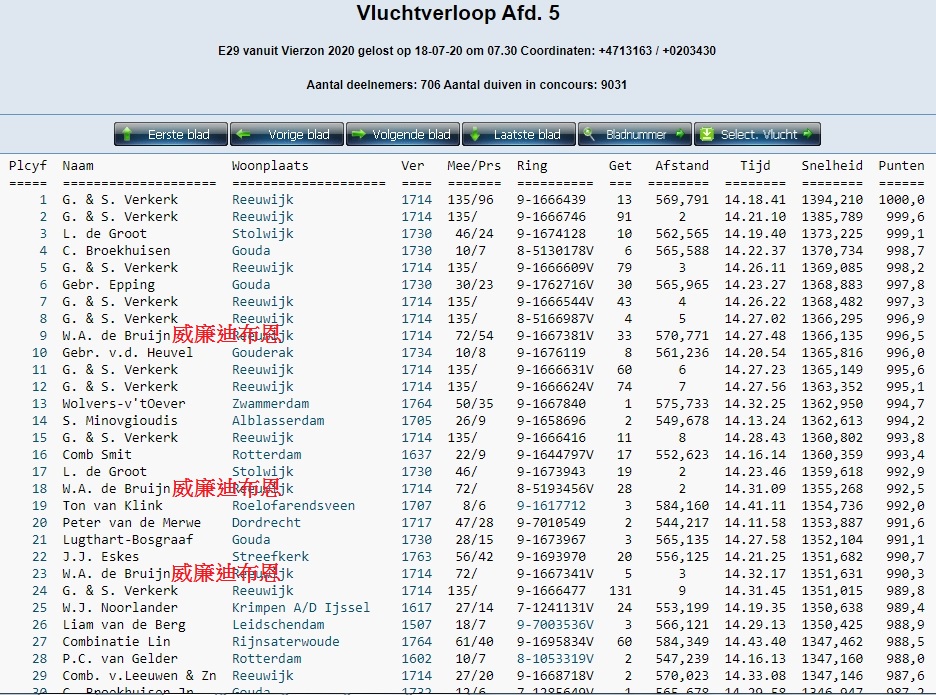Open Leidschendam link for Liam van de Berg
Viewport: 936px width, 695px height.
point(278,625)
